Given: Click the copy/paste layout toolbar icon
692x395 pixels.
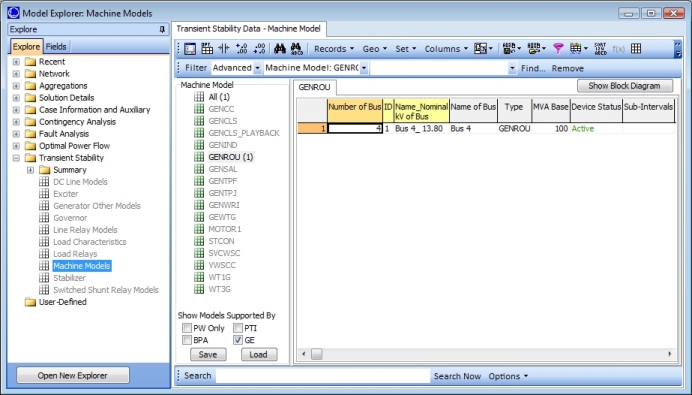Looking at the screenshot, I should tap(483, 49).
